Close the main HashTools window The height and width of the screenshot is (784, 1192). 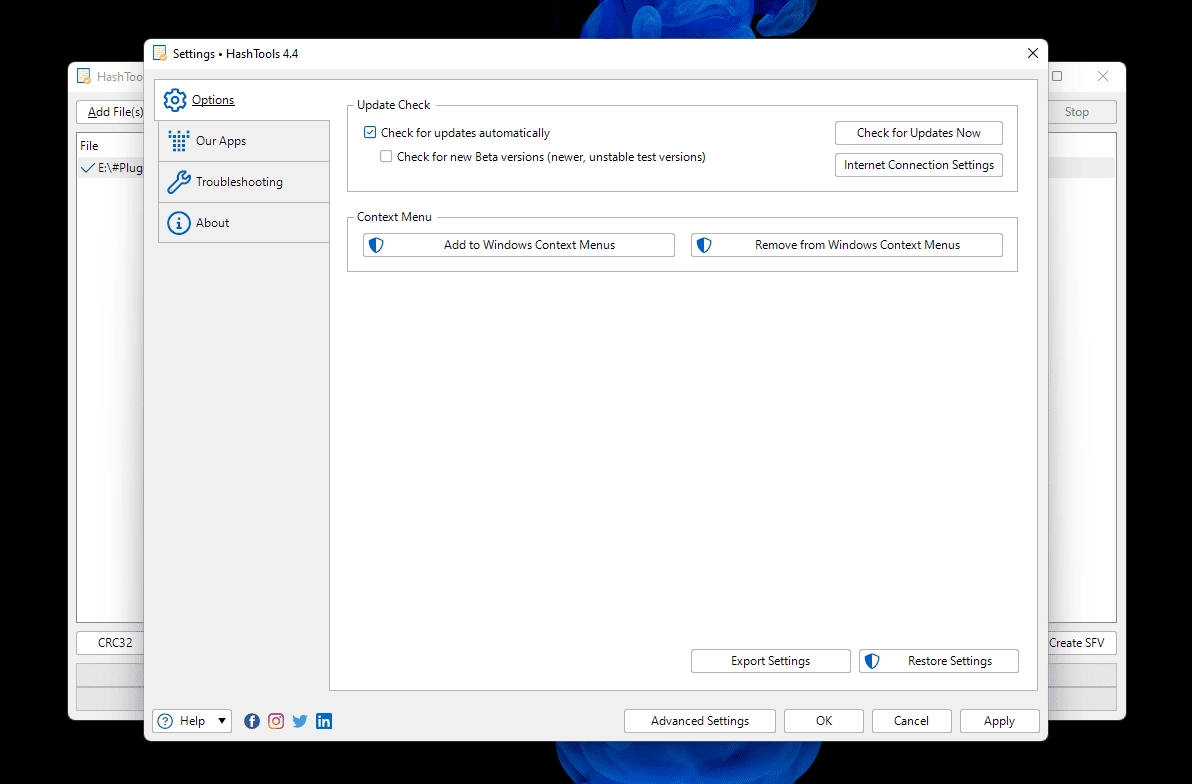[1103, 76]
